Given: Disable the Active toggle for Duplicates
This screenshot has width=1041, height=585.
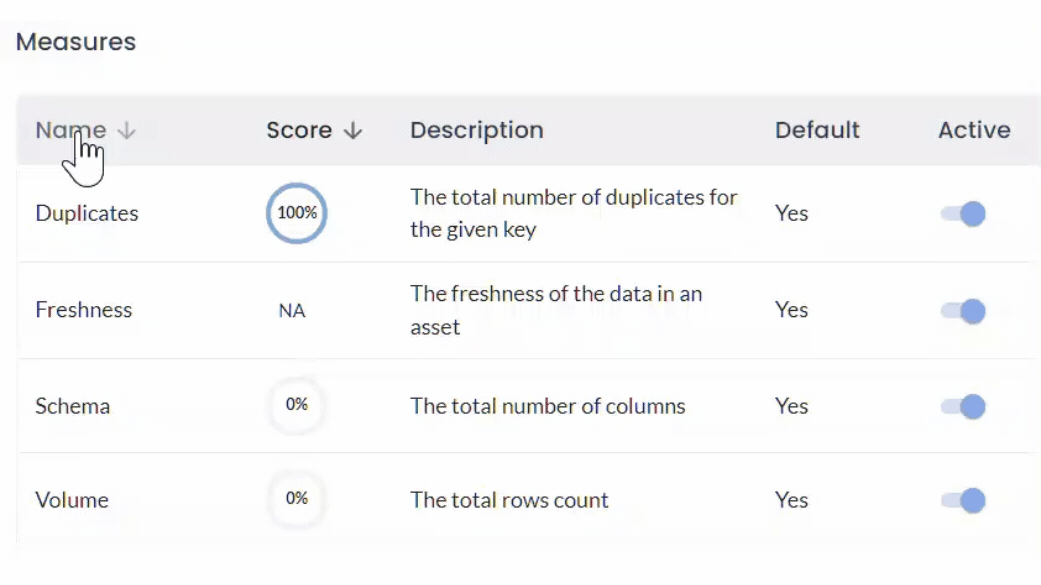Looking at the screenshot, I should [961, 212].
